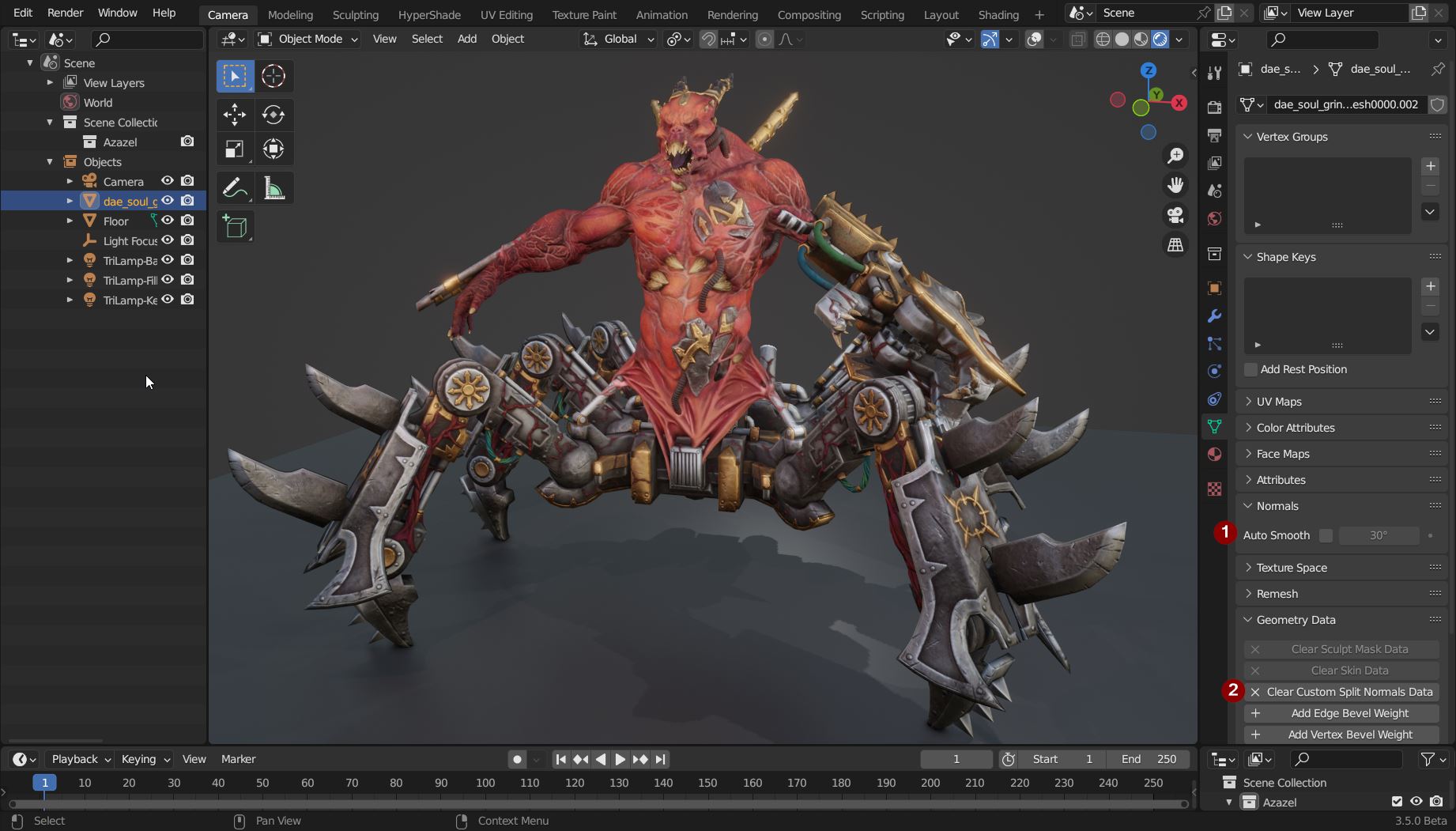This screenshot has height=831, width=1456.
Task: Select the Measure tool
Action: tap(273, 188)
